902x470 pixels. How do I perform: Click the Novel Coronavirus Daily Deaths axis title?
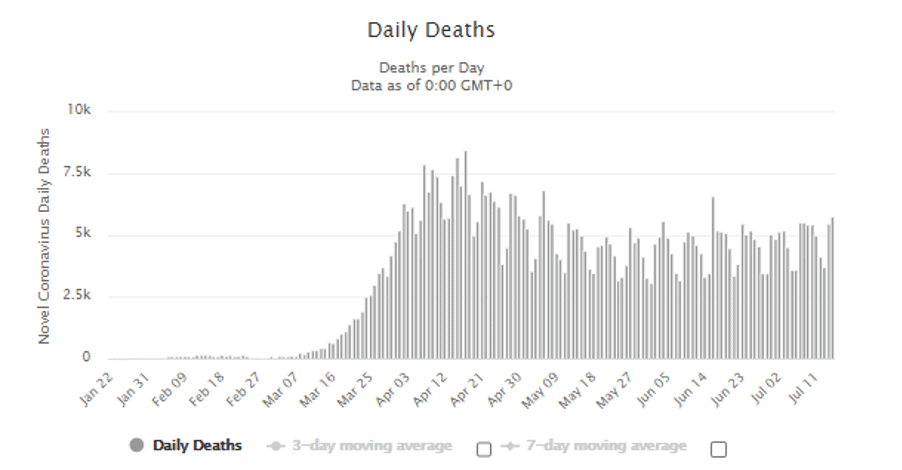coord(44,236)
